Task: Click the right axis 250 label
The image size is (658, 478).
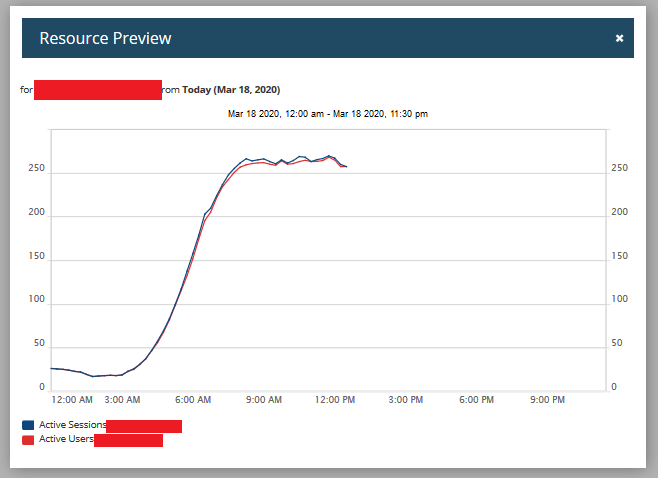Action: pos(619,168)
